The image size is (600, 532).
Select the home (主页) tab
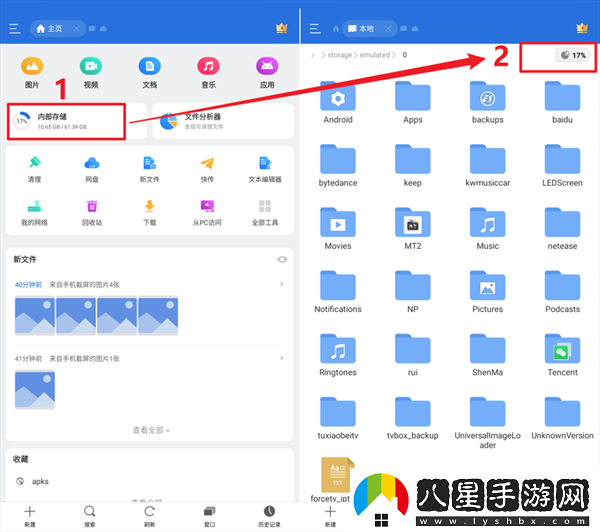(50, 29)
